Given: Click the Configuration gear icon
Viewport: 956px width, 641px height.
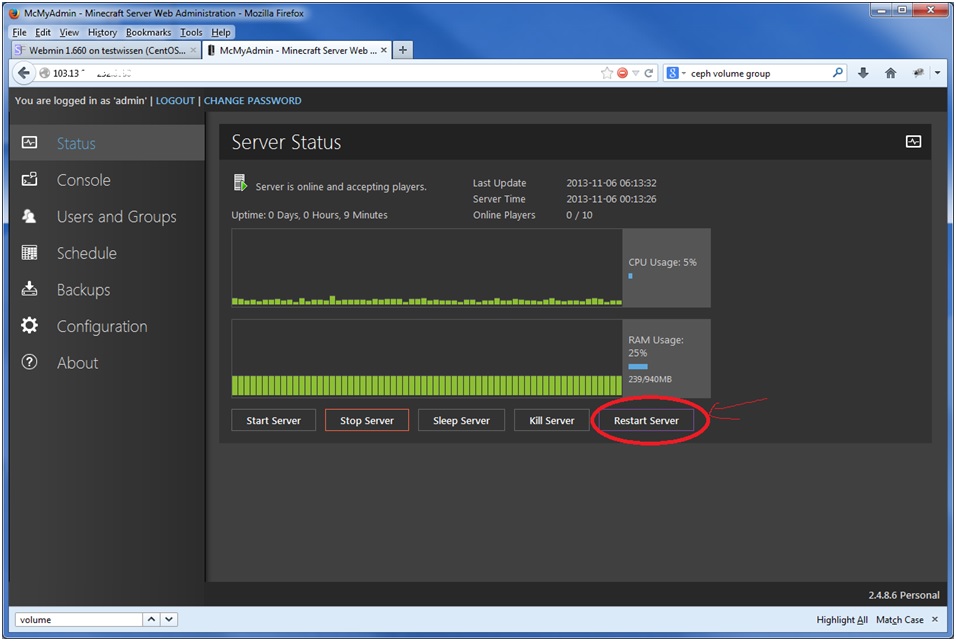Looking at the screenshot, I should point(29,325).
